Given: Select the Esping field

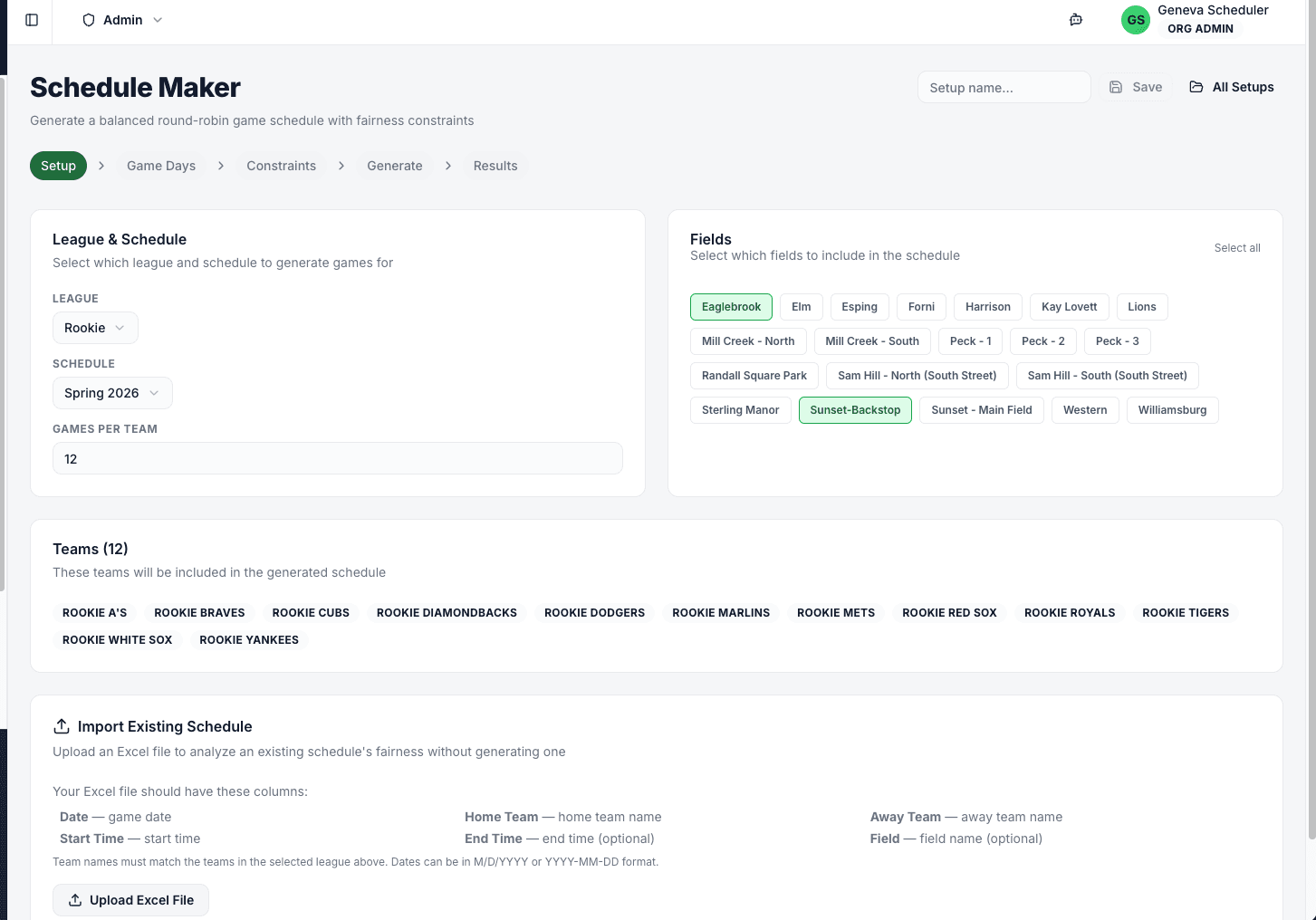Looking at the screenshot, I should click(860, 307).
